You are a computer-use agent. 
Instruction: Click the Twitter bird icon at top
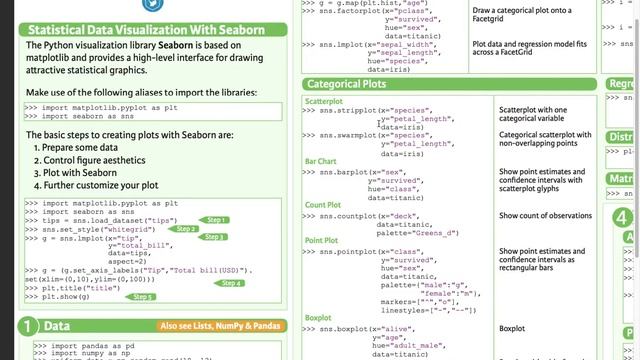pyautogui.click(x=153, y=4)
